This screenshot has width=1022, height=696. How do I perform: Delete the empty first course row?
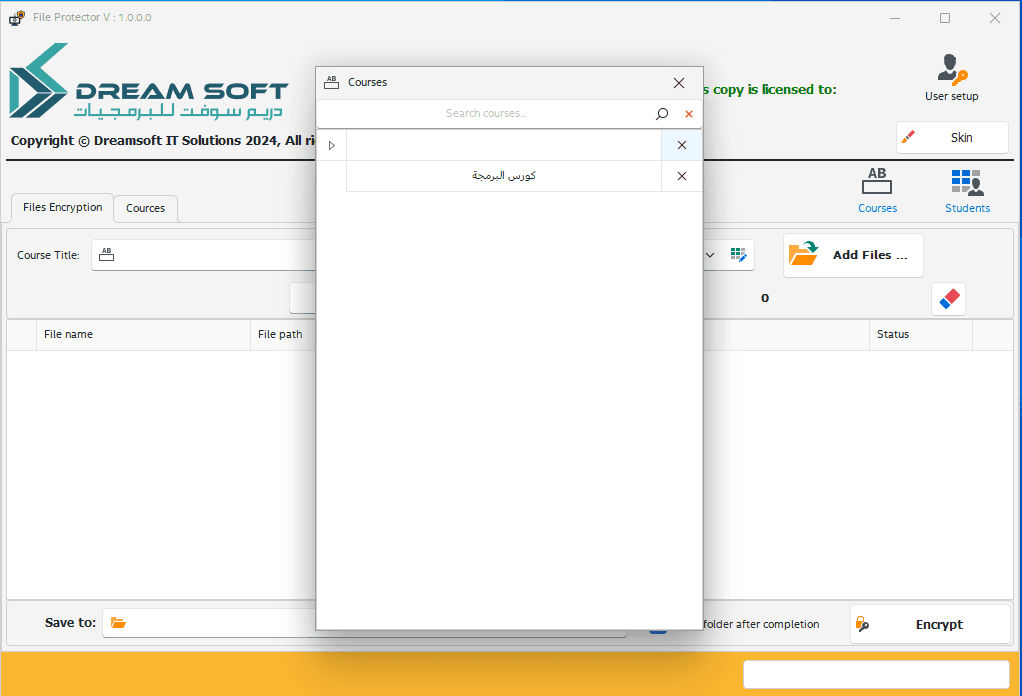(x=682, y=145)
